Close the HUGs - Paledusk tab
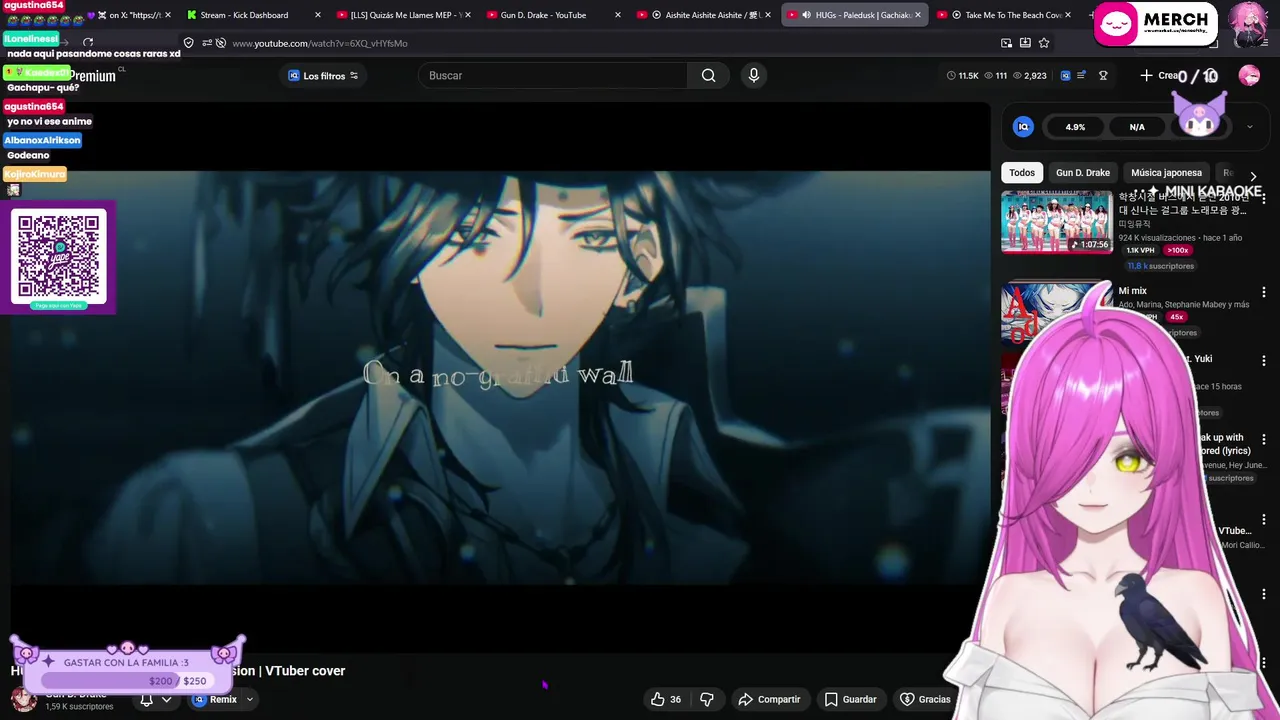Screen dimensions: 1280x720 tap(917, 15)
